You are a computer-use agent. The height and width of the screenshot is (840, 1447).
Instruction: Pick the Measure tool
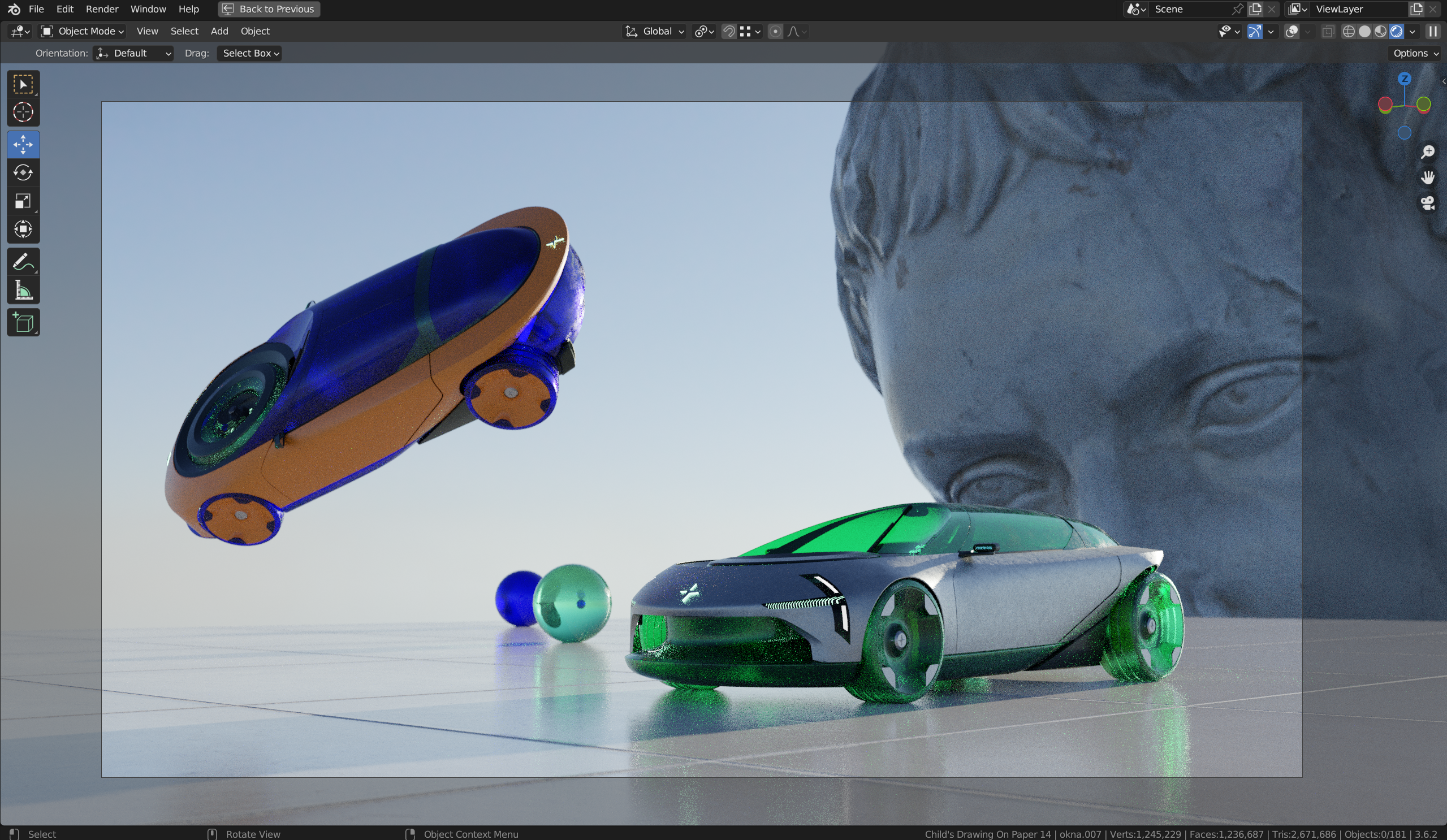click(x=23, y=290)
